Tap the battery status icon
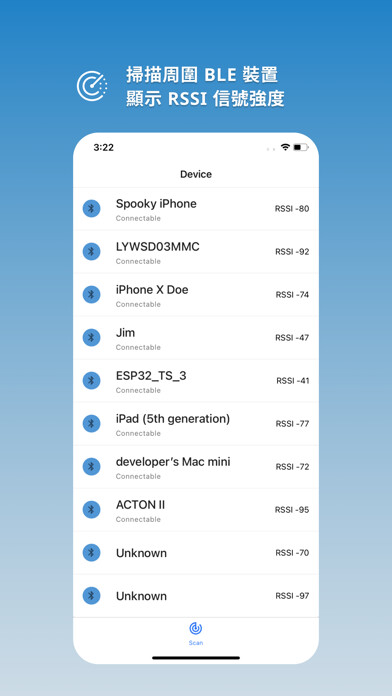This screenshot has width=392, height=696. click(x=301, y=147)
